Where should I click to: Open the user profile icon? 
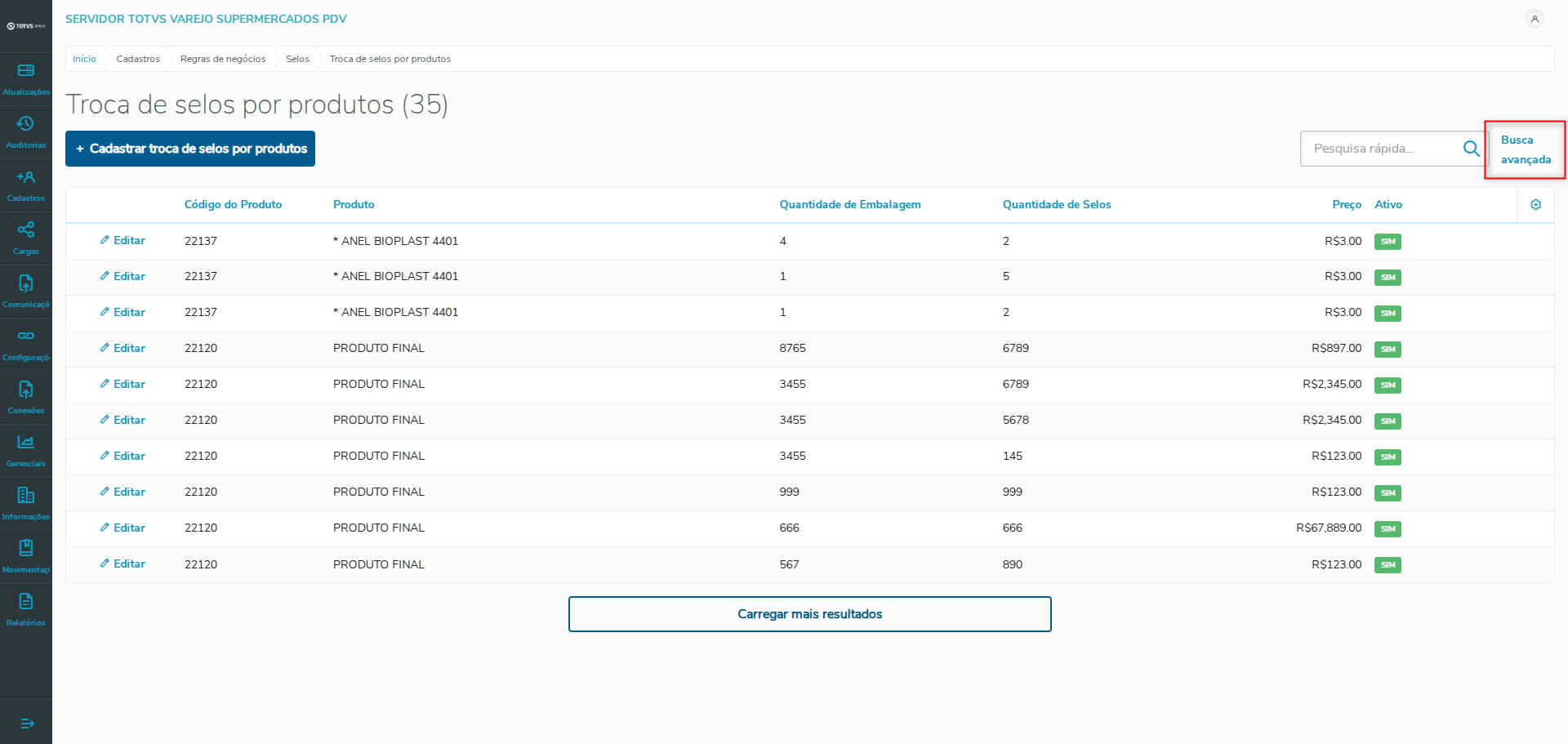(x=1535, y=19)
